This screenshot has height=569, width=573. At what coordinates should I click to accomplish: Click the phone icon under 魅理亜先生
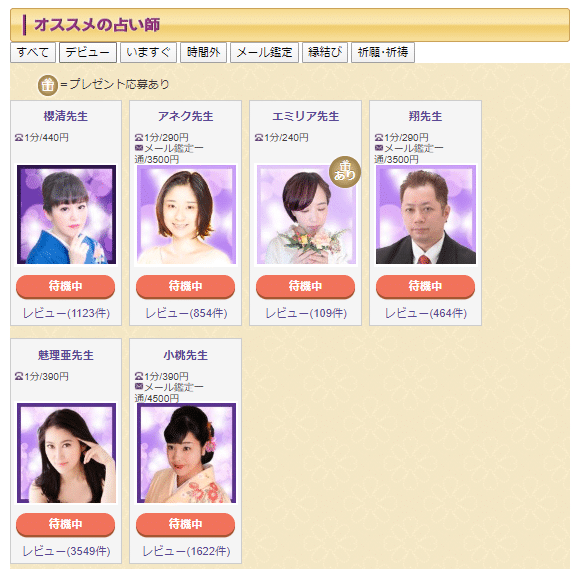(19, 376)
